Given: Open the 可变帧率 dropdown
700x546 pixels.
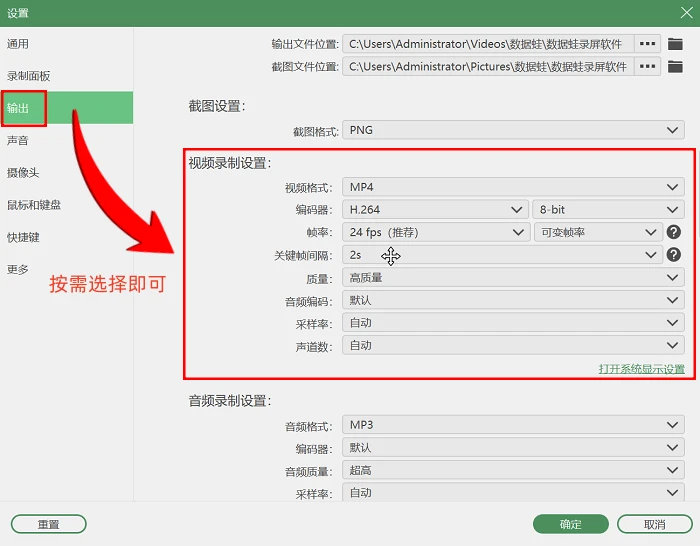Looking at the screenshot, I should click(x=598, y=232).
